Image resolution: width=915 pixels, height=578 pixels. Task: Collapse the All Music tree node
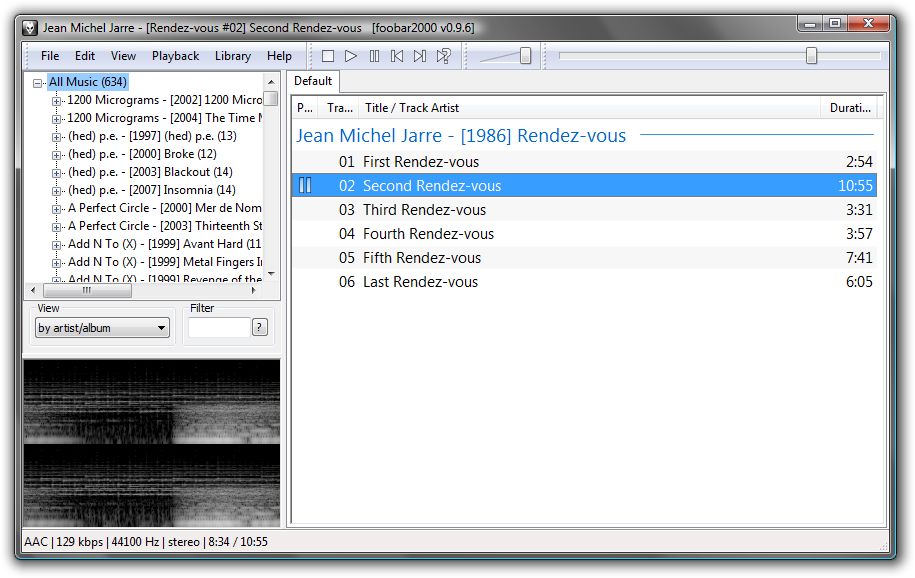[x=38, y=83]
